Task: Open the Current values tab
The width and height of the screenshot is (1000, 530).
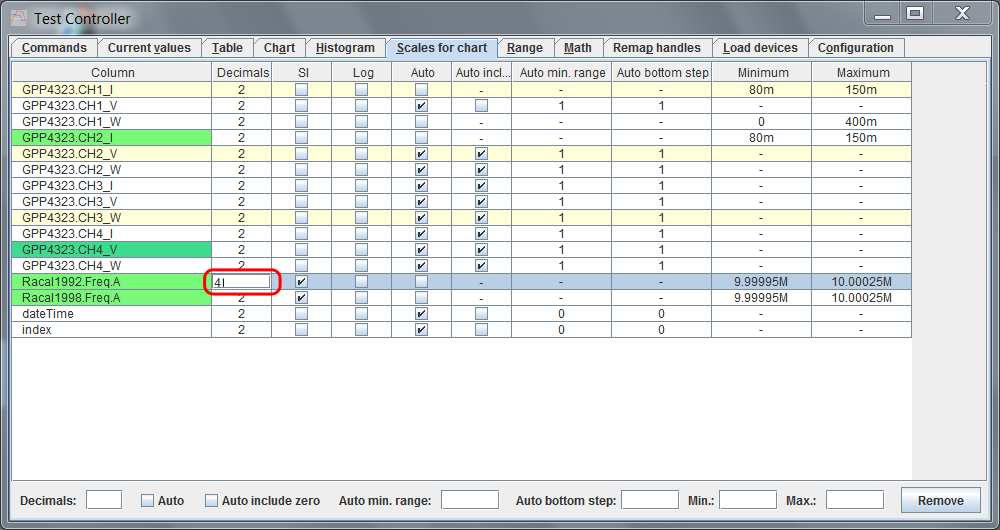Action: [149, 48]
